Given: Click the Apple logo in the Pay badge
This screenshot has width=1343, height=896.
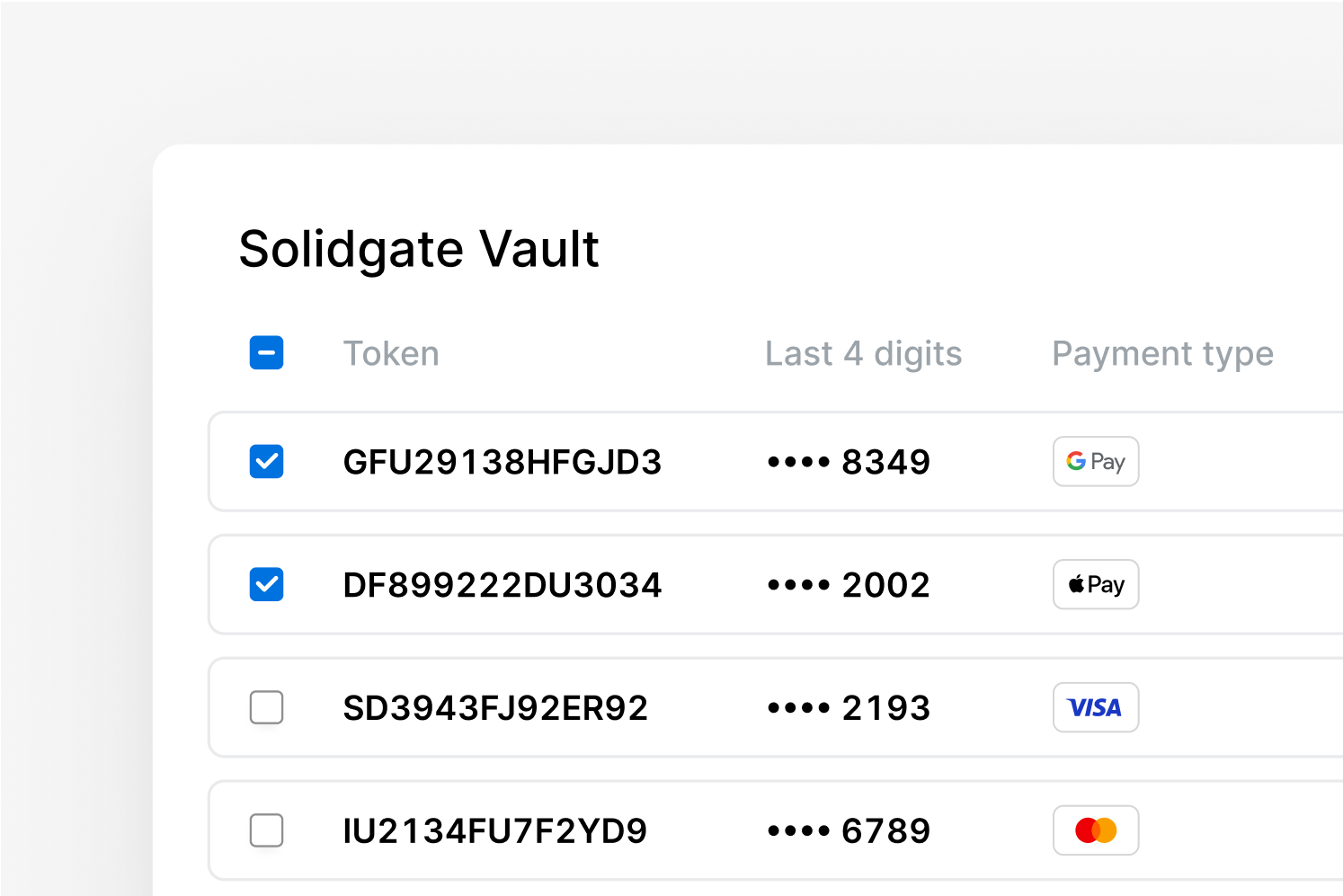Looking at the screenshot, I should (x=1077, y=584).
